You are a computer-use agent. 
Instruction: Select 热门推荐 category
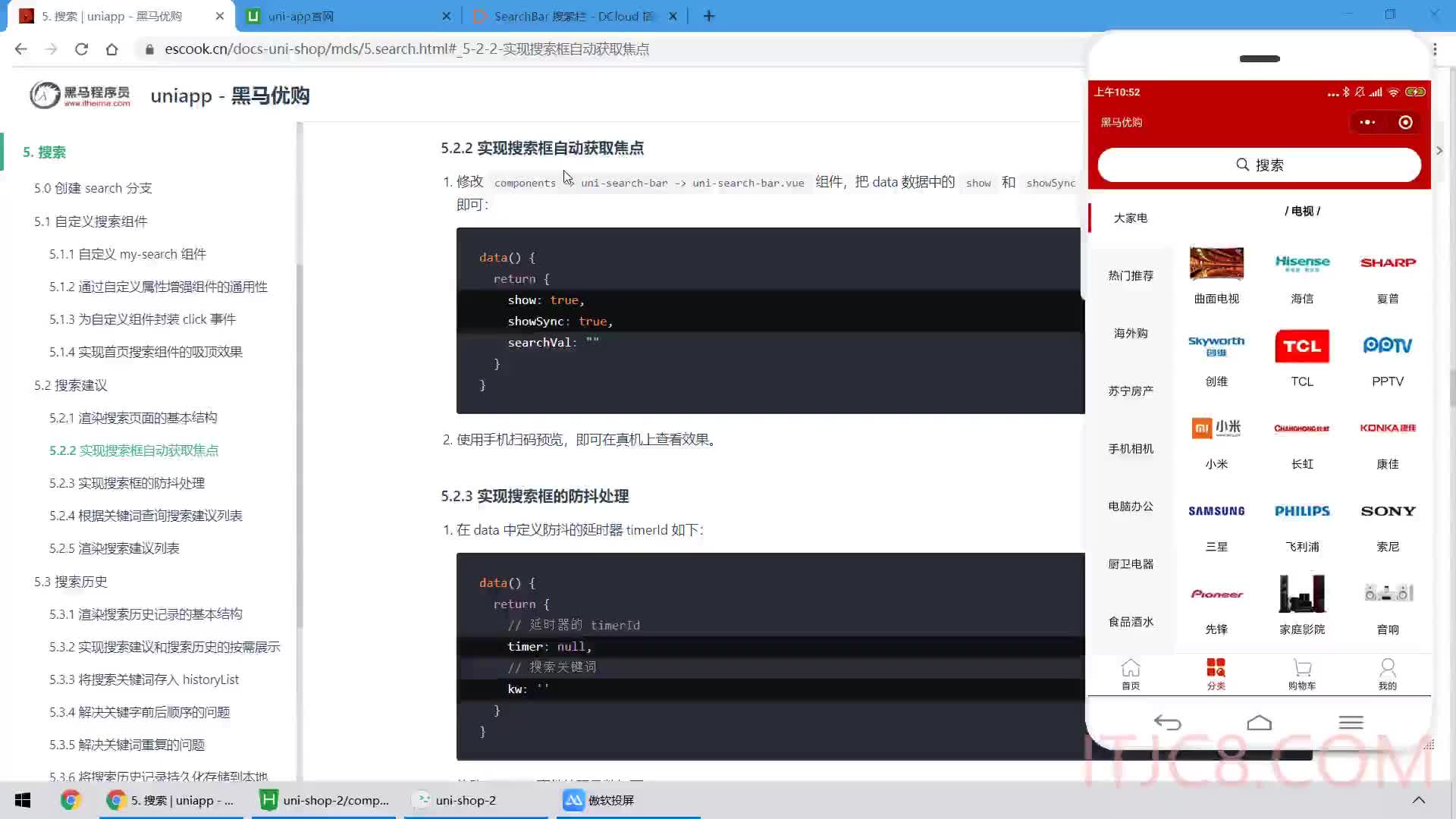[x=1130, y=275]
